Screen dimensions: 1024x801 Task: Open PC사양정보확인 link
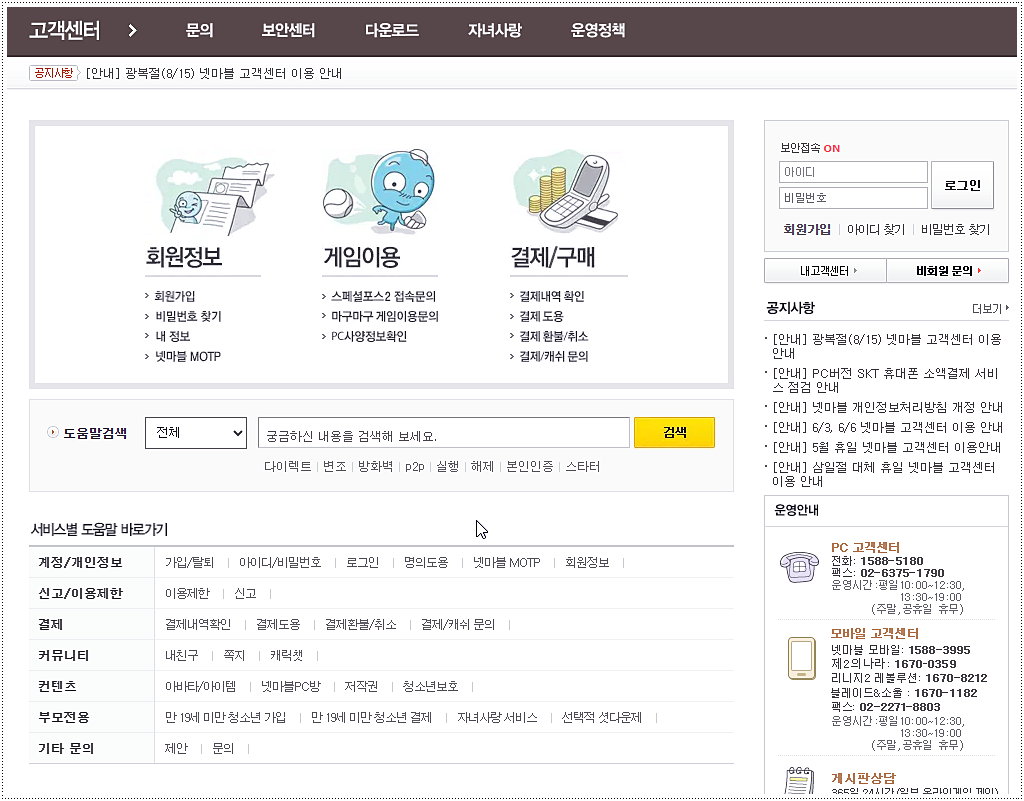tap(368, 336)
